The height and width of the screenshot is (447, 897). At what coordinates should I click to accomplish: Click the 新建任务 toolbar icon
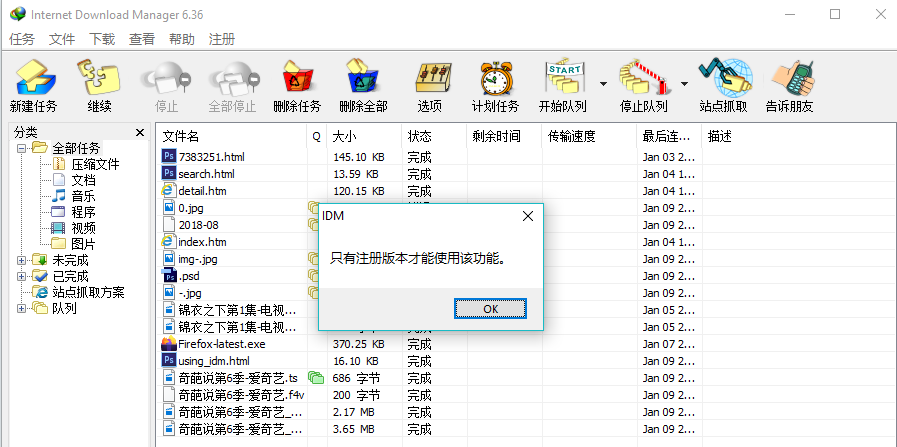point(34,76)
